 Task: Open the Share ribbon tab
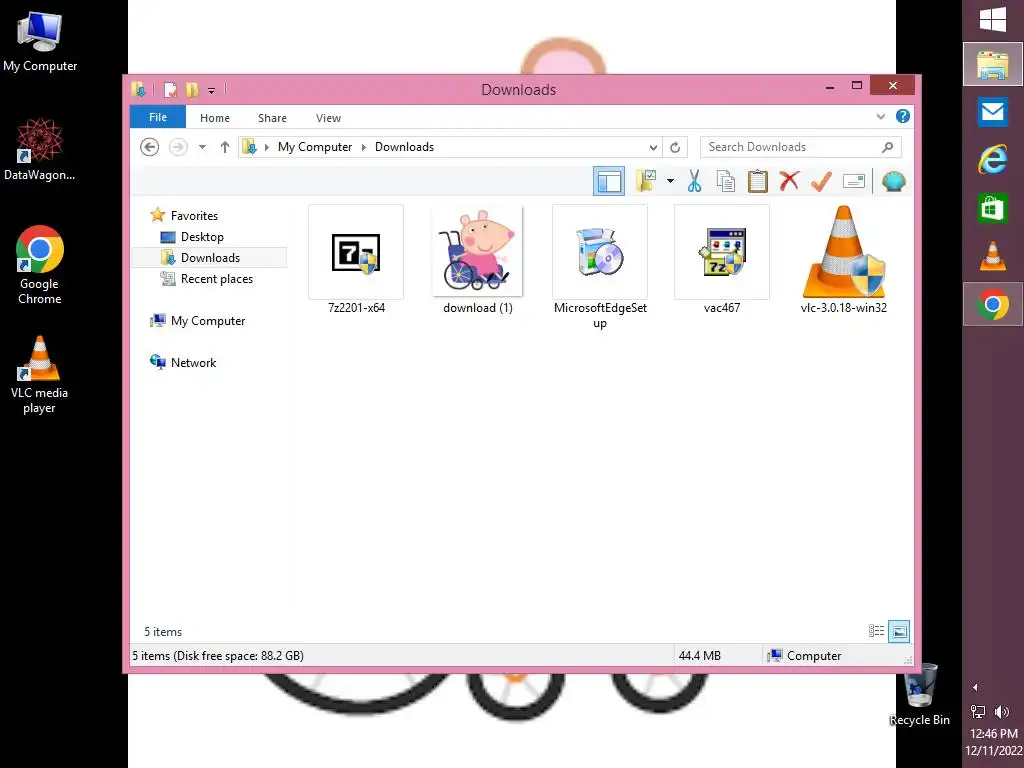pyautogui.click(x=272, y=118)
